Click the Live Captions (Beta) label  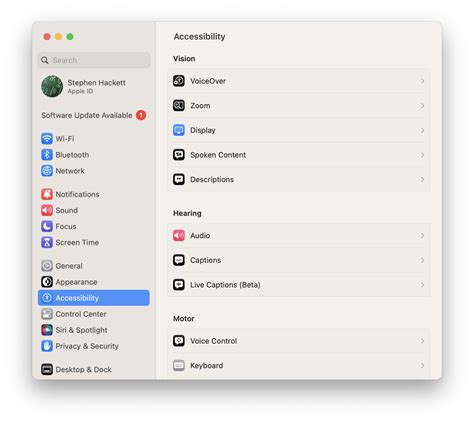[225, 285]
